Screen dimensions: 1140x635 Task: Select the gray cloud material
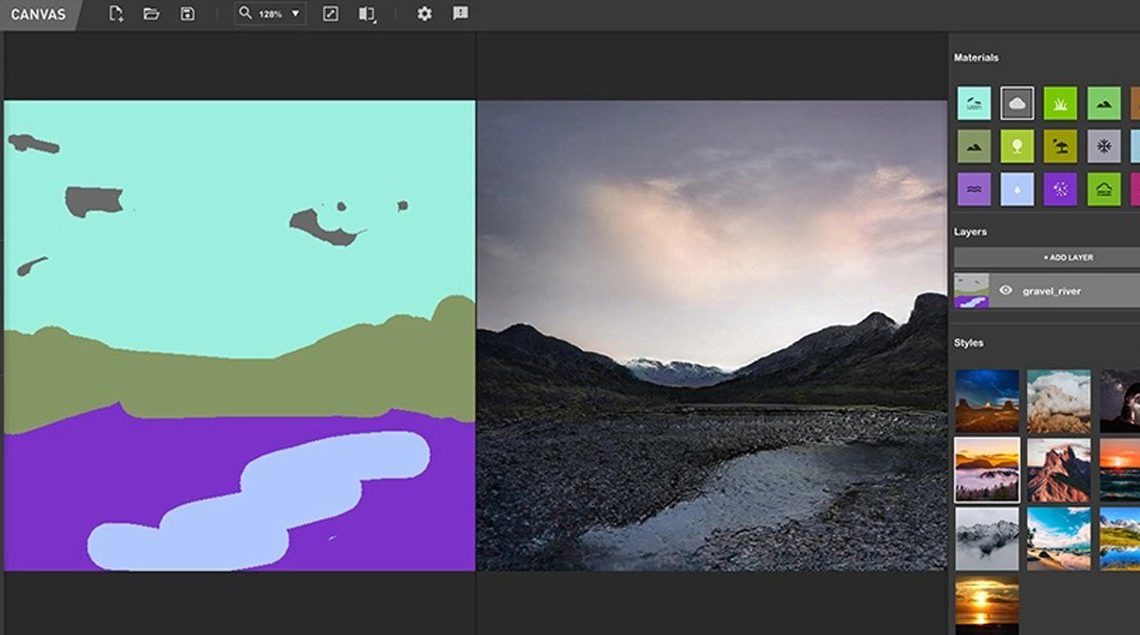coord(1017,103)
